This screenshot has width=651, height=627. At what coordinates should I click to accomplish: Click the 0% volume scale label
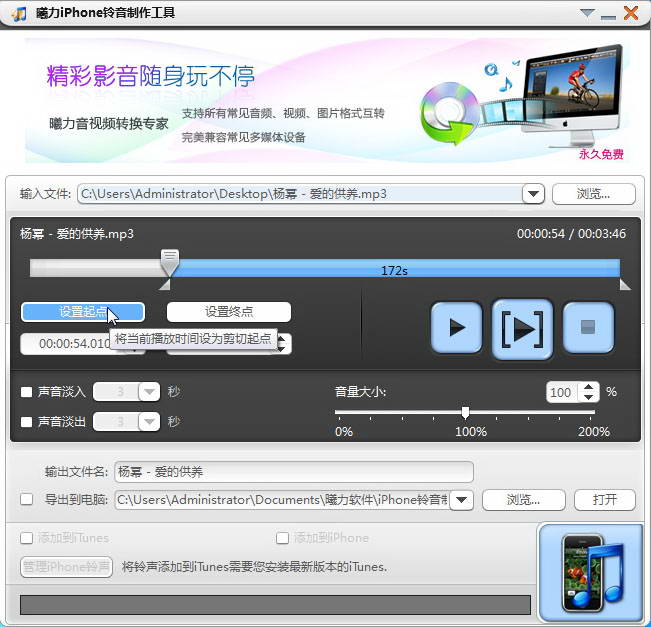(344, 432)
